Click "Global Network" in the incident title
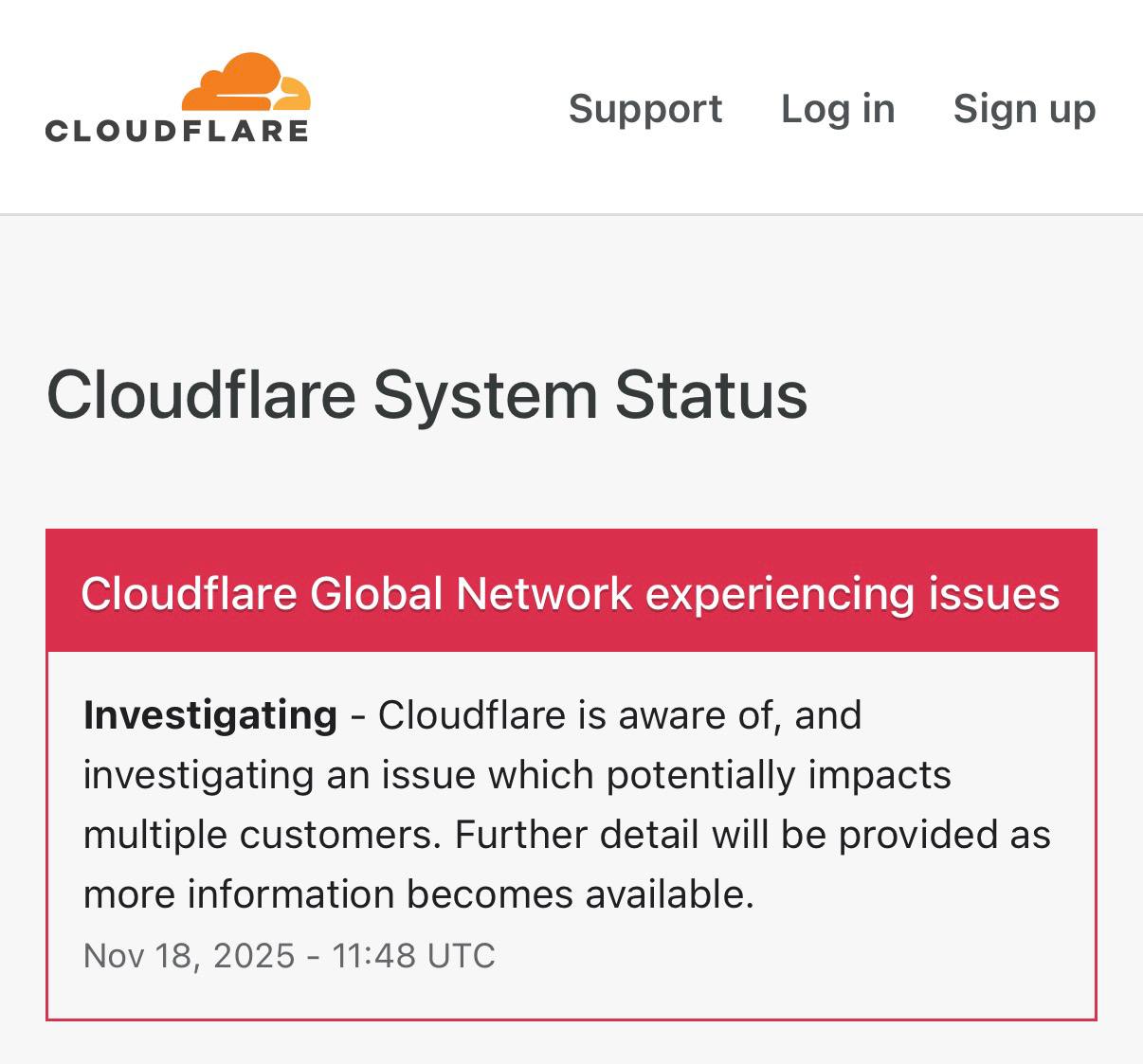The height and width of the screenshot is (1064, 1143). (x=471, y=594)
